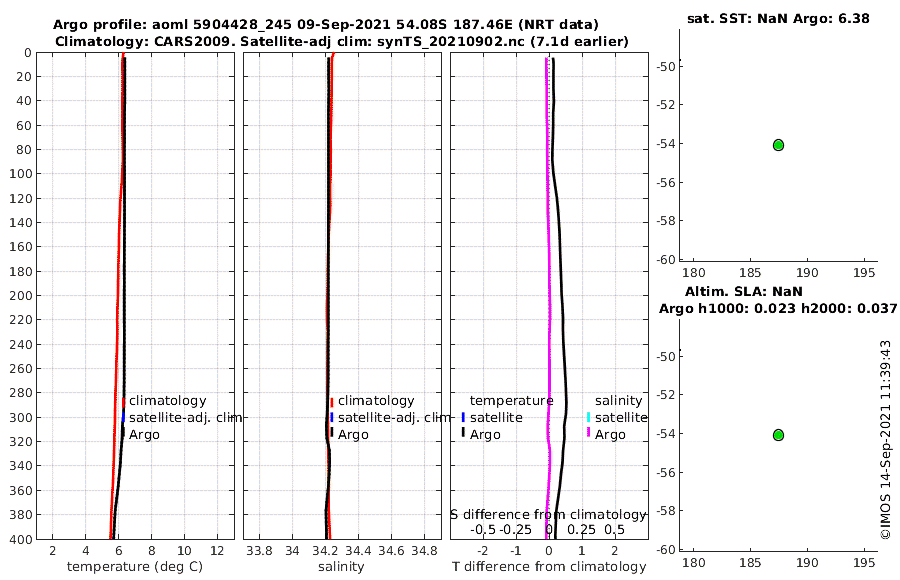Click the 'salinity' x-axis label
The image size is (900, 580).
(x=341, y=567)
